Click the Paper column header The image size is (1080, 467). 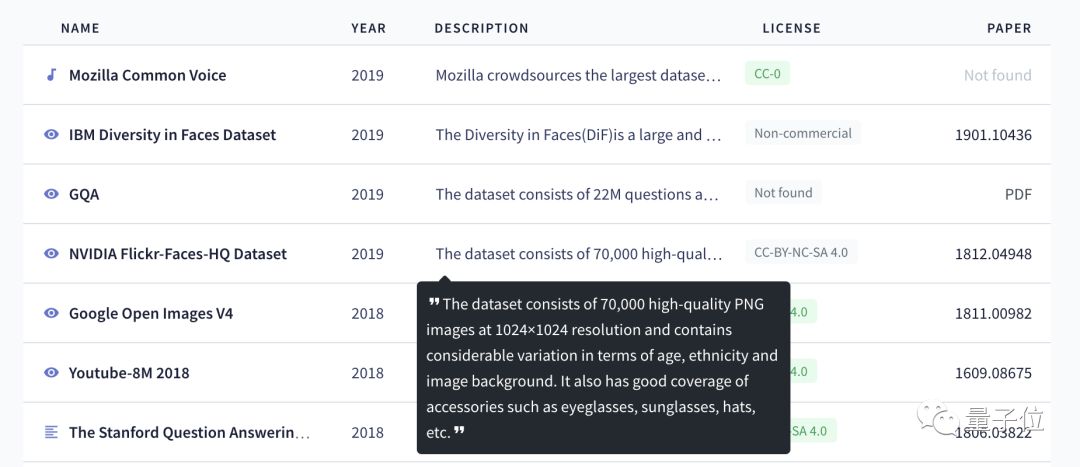pyautogui.click(x=1009, y=28)
